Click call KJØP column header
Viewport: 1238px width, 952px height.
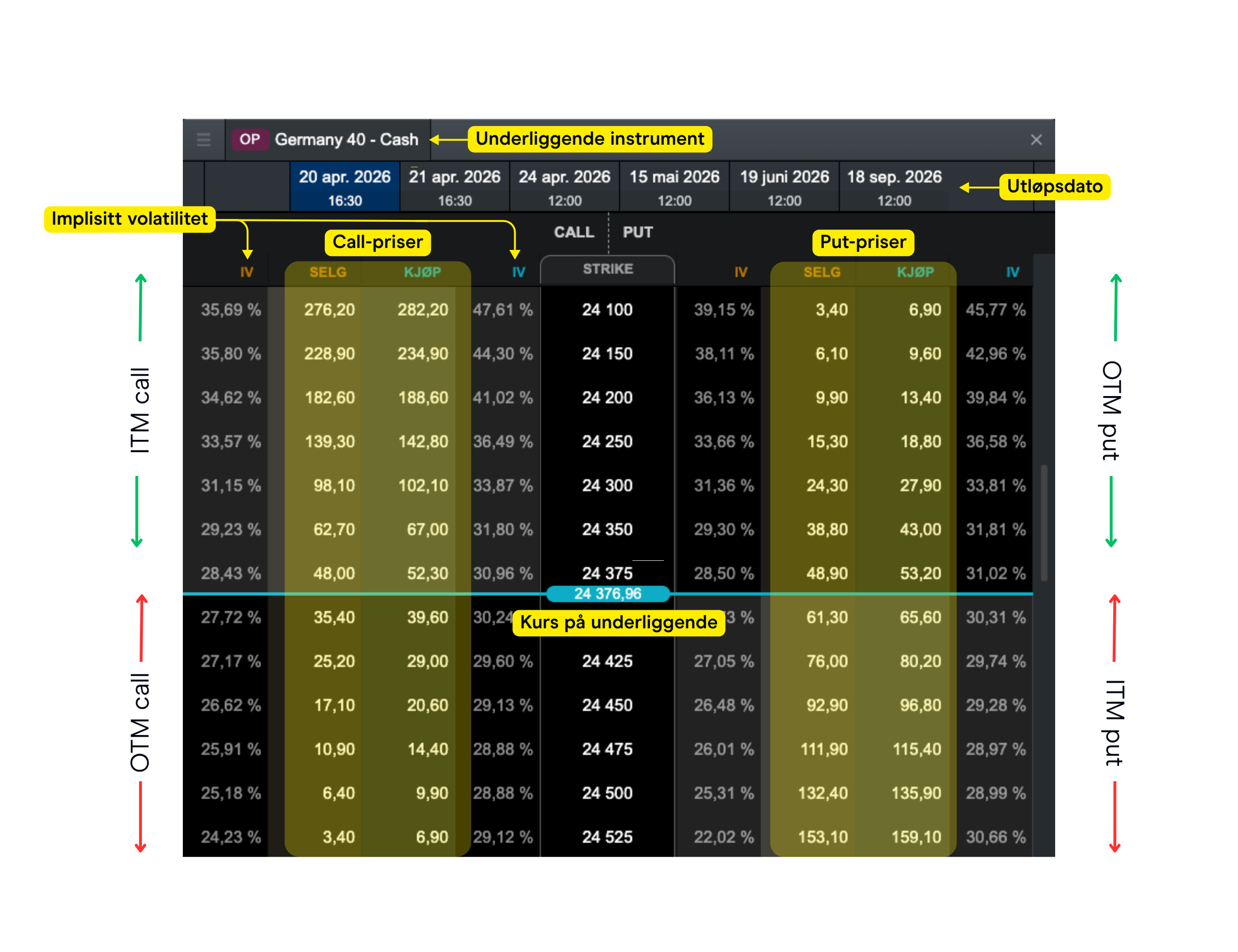[x=422, y=272]
